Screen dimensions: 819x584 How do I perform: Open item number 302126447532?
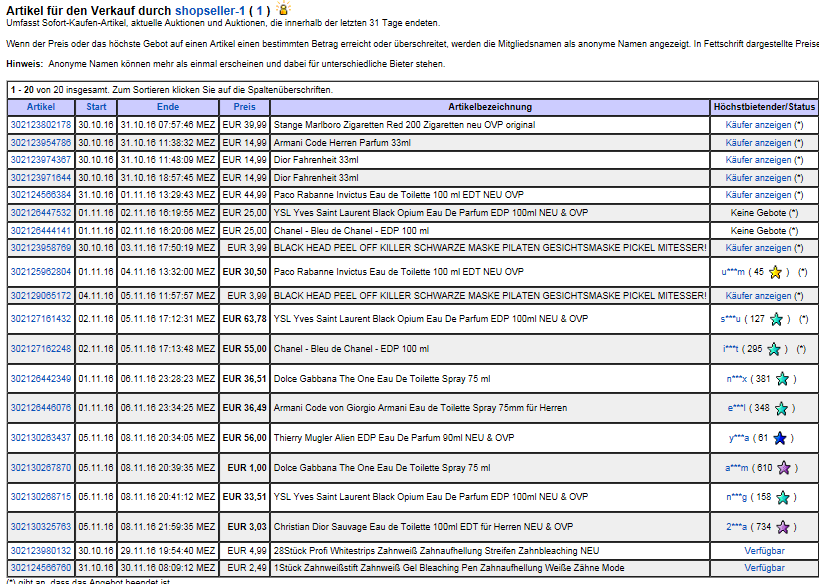(41, 213)
